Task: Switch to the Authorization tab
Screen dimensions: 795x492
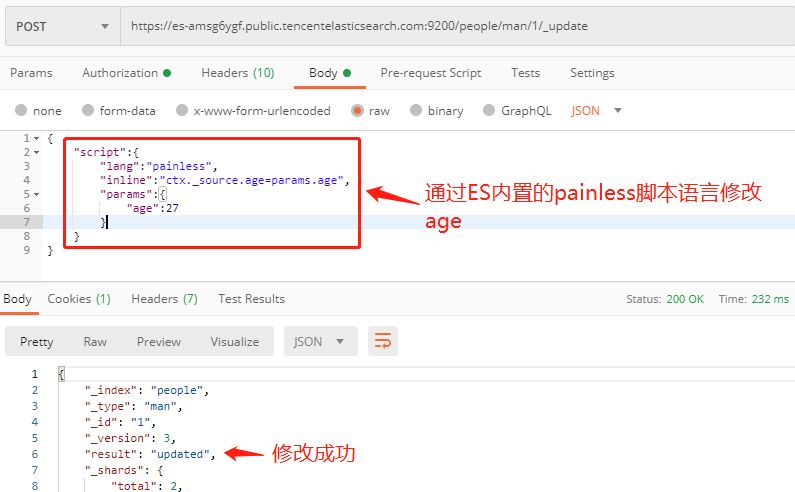Action: 126,73
